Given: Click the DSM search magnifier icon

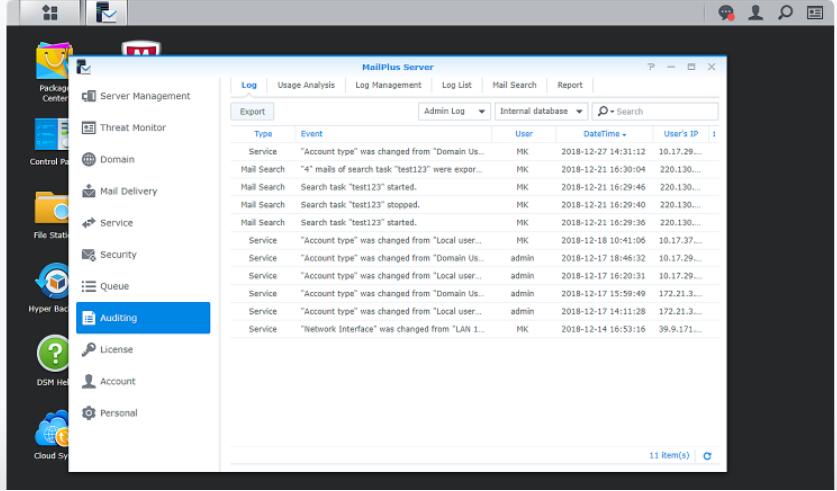Looking at the screenshot, I should pyautogui.click(x=785, y=12).
